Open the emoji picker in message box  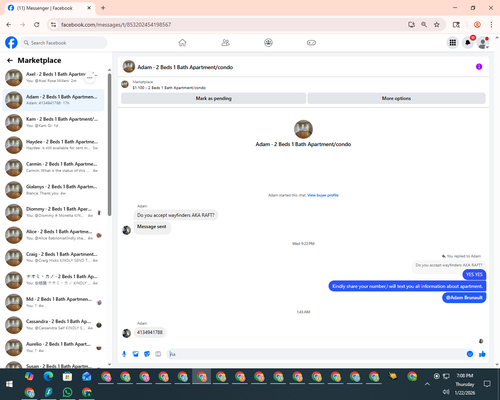tap(470, 354)
